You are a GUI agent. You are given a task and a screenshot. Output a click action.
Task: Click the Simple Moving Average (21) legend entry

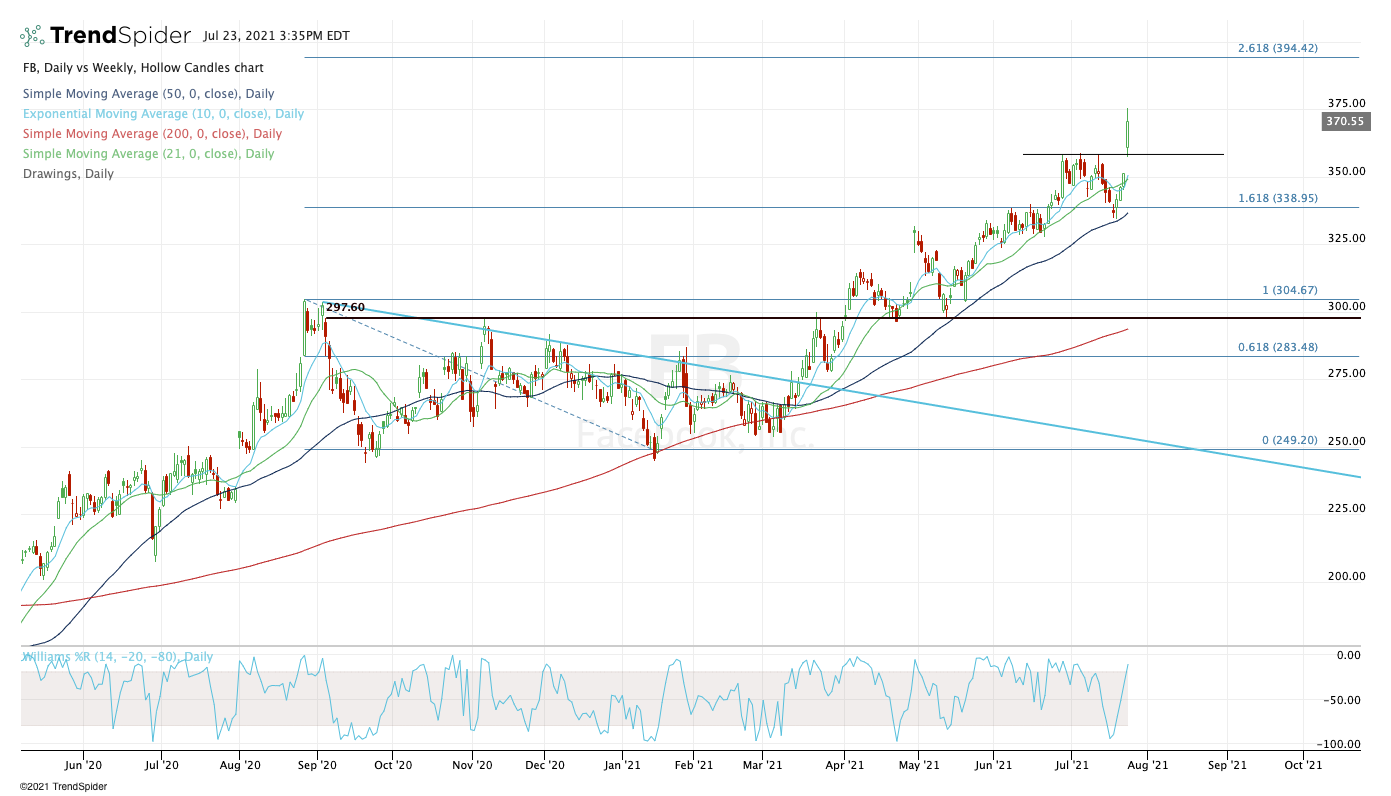point(147,154)
